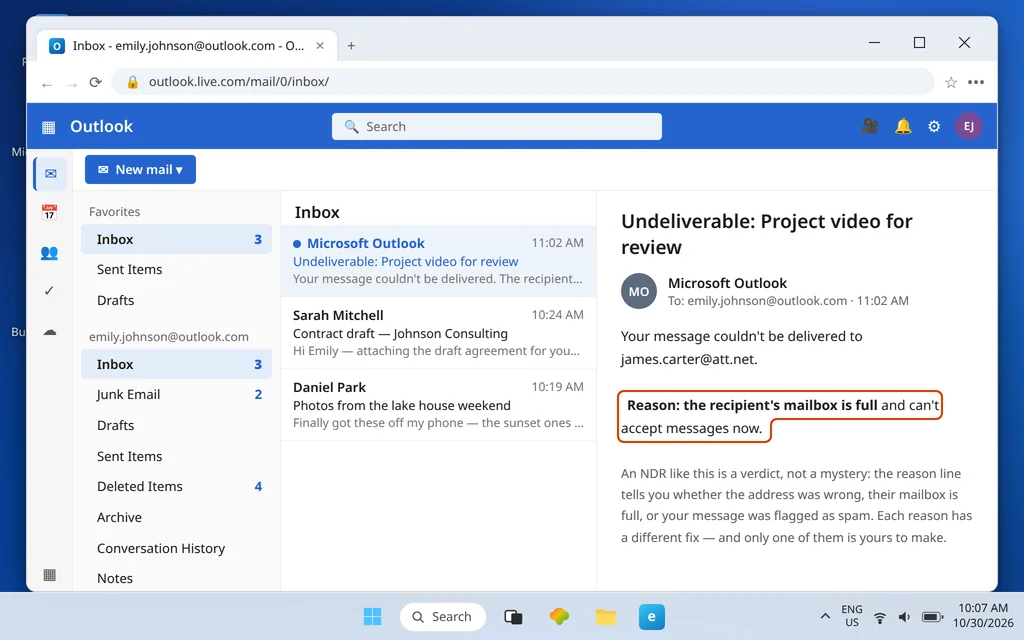Open the colorful Copilot taskbar icon
1024x640 pixels.
click(559, 616)
